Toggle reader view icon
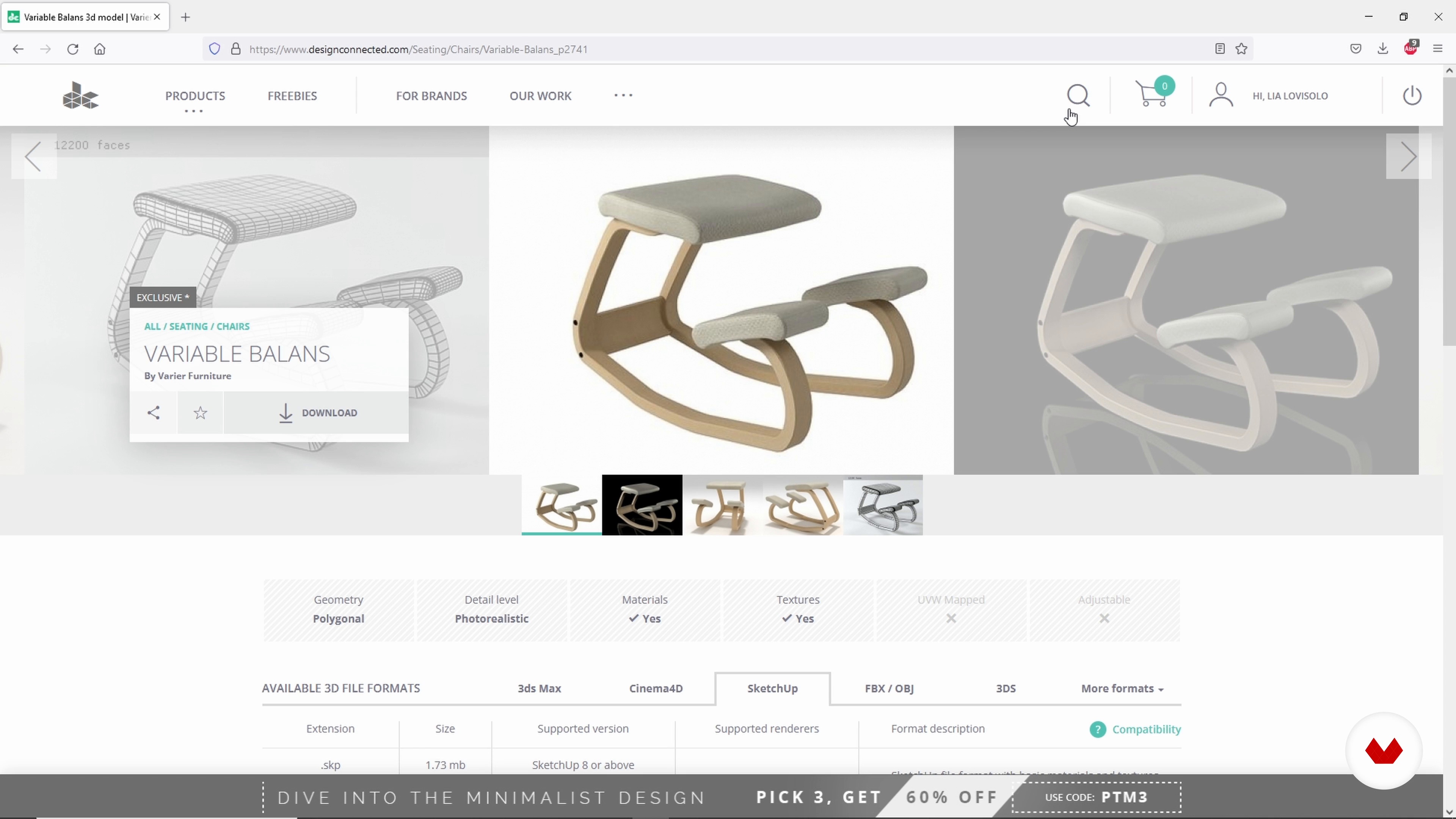The image size is (1456, 819). click(1220, 49)
